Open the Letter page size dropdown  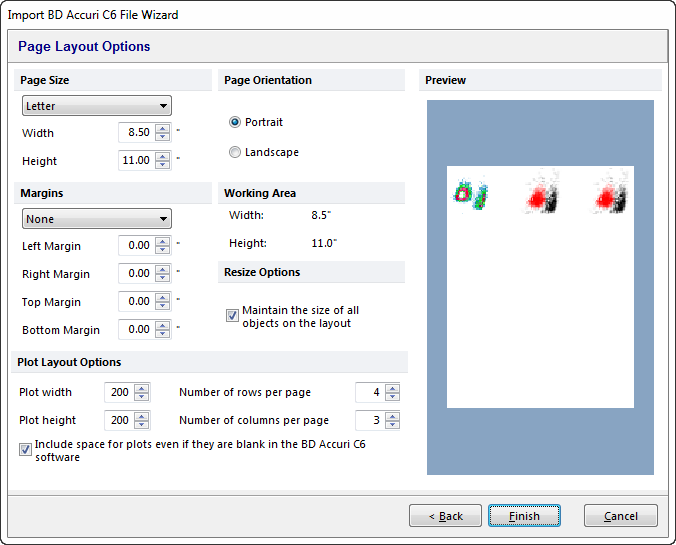point(96,106)
